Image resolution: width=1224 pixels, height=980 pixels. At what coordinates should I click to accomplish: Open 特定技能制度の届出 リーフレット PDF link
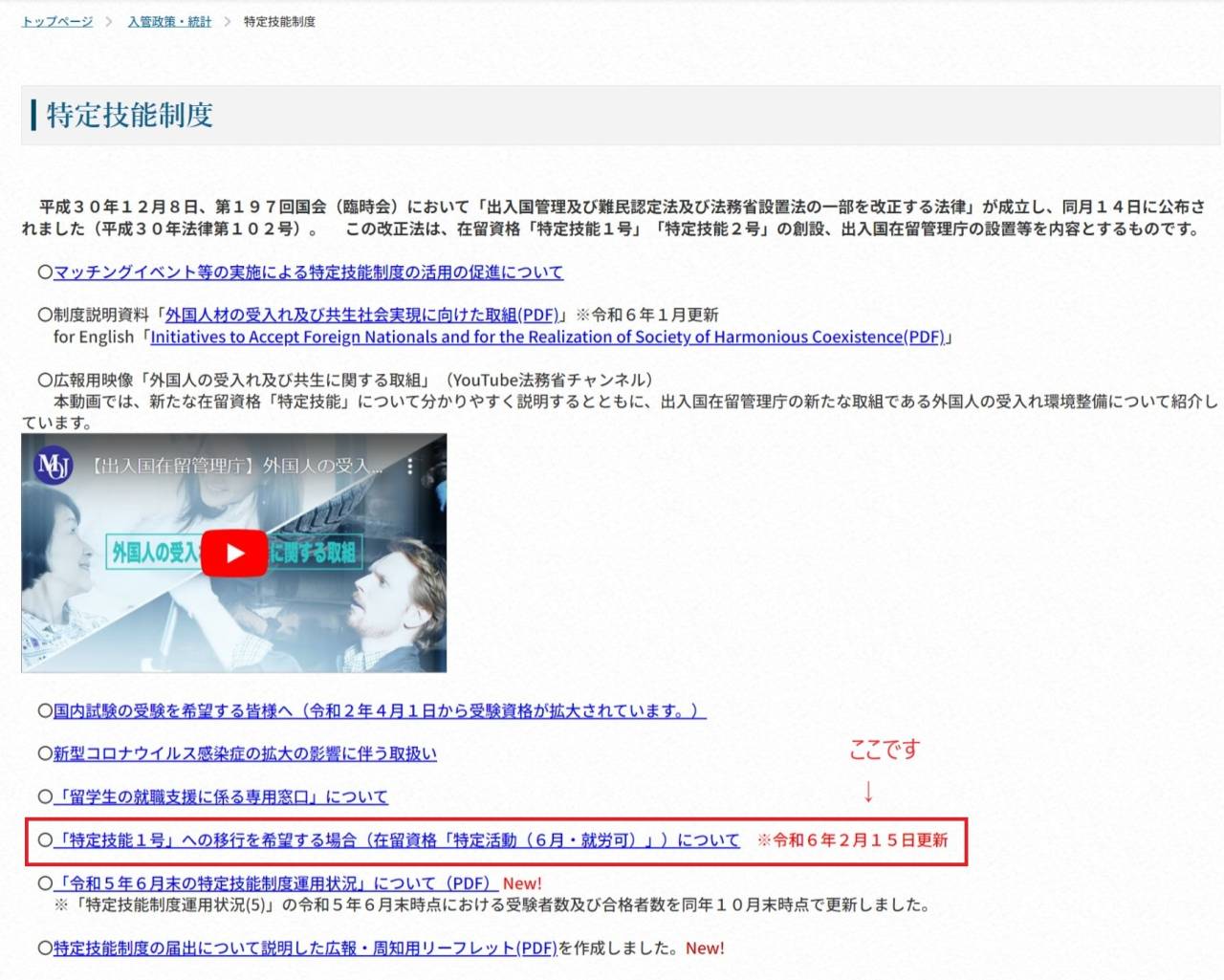(304, 948)
